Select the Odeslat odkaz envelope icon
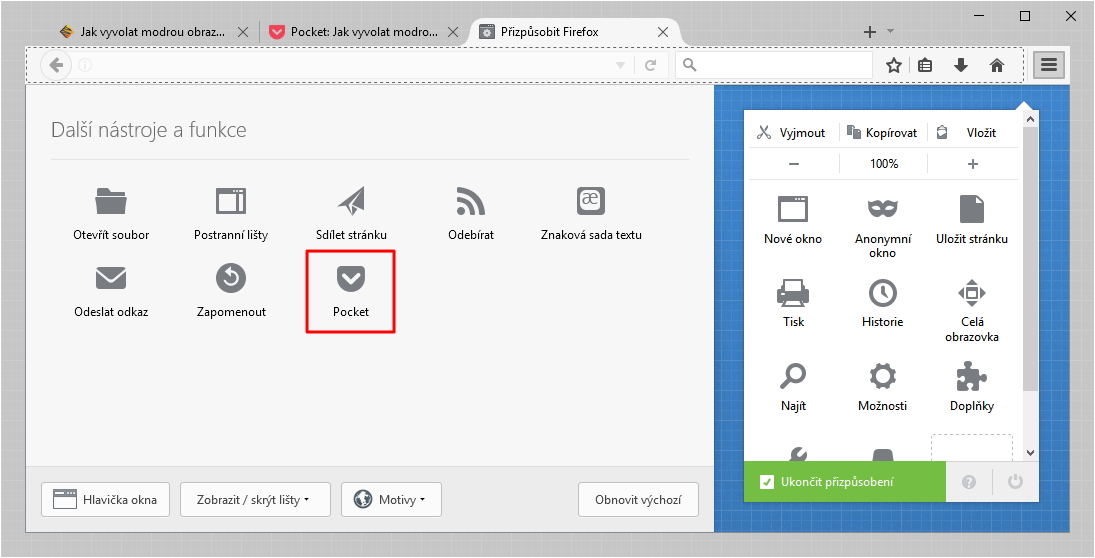The image size is (1095, 558). pos(111,278)
